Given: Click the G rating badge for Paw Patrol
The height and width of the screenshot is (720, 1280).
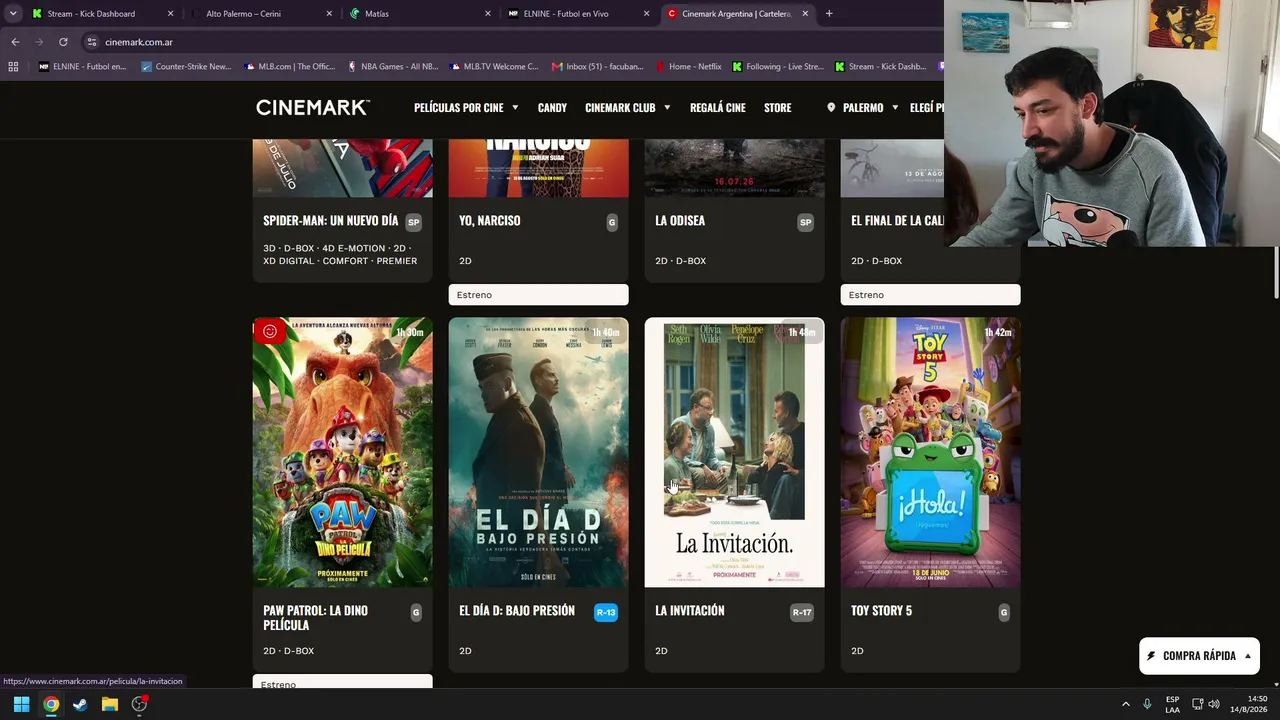Looking at the screenshot, I should click(416, 612).
